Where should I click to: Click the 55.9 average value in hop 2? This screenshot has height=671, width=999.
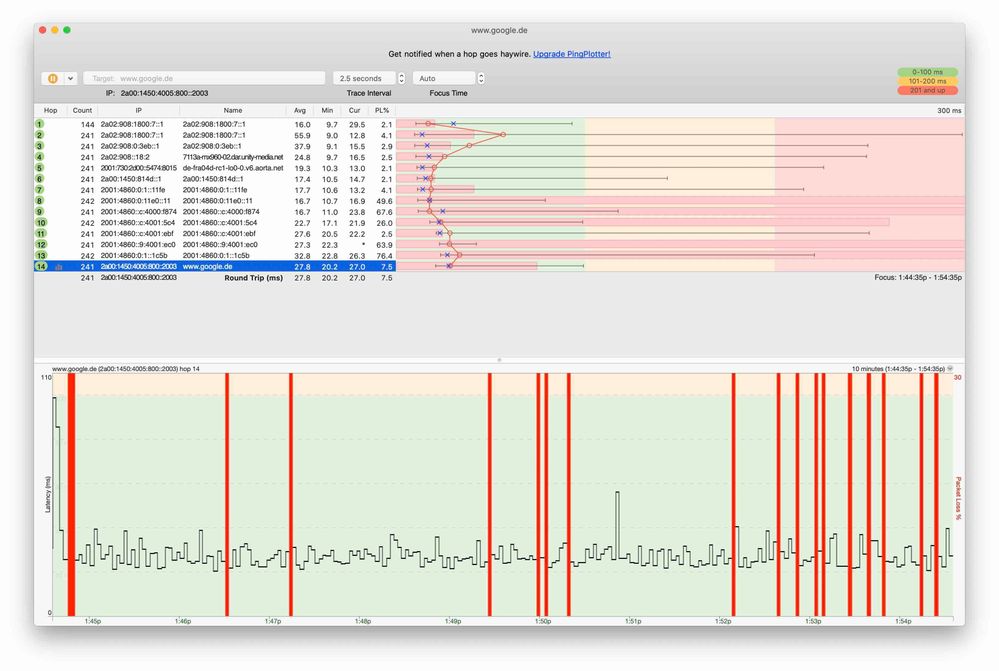[302, 135]
